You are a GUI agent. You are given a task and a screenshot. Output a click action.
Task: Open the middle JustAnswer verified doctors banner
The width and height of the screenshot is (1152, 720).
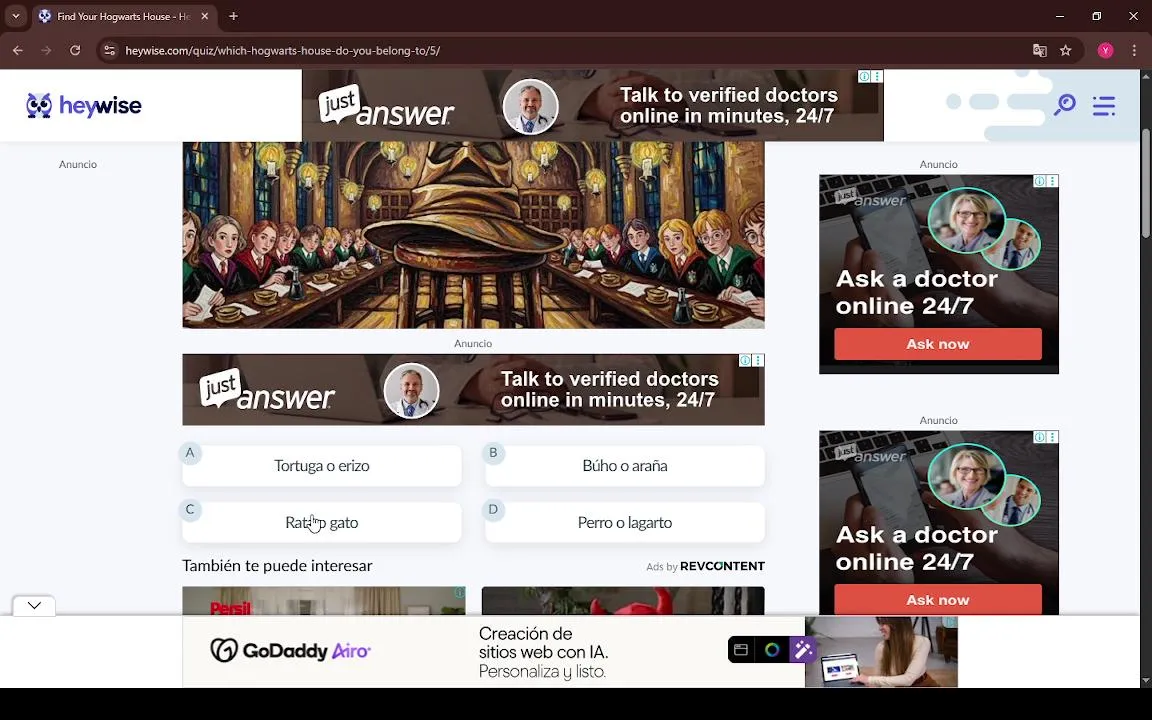(473, 389)
